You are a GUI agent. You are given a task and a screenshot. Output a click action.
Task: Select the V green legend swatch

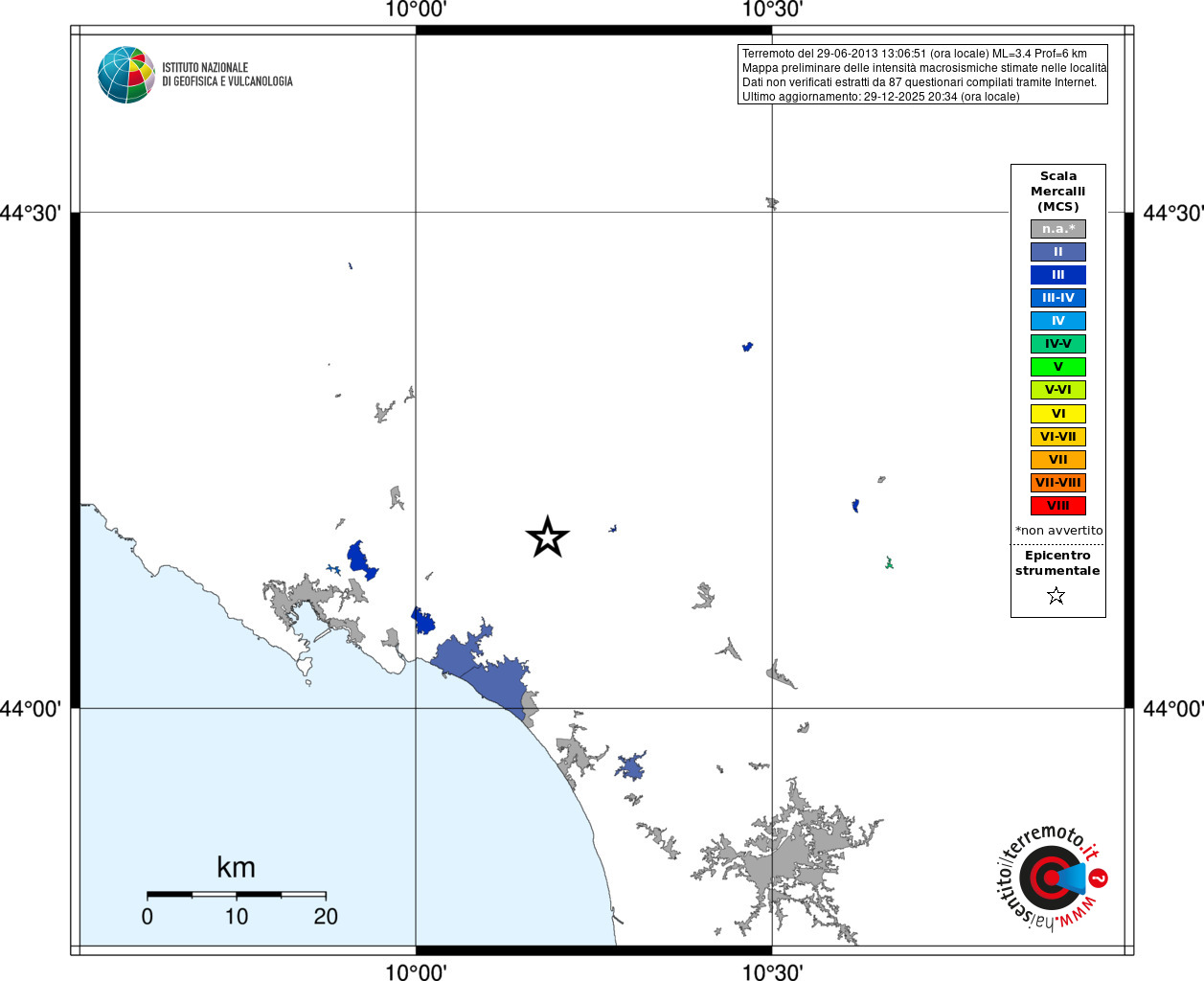pyautogui.click(x=1058, y=367)
